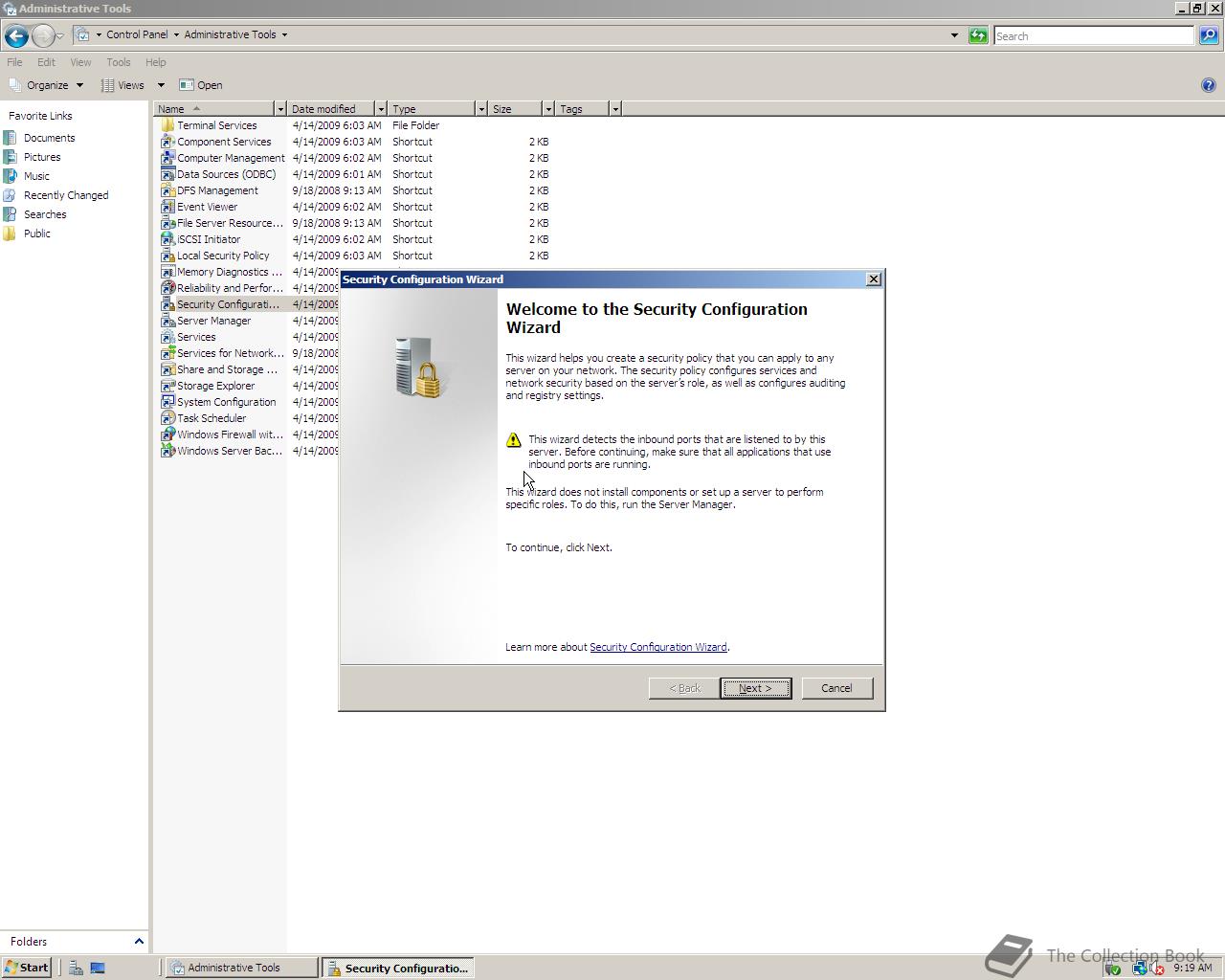Open the Music favorite link
Image resolution: width=1225 pixels, height=980 pixels.
(x=36, y=176)
